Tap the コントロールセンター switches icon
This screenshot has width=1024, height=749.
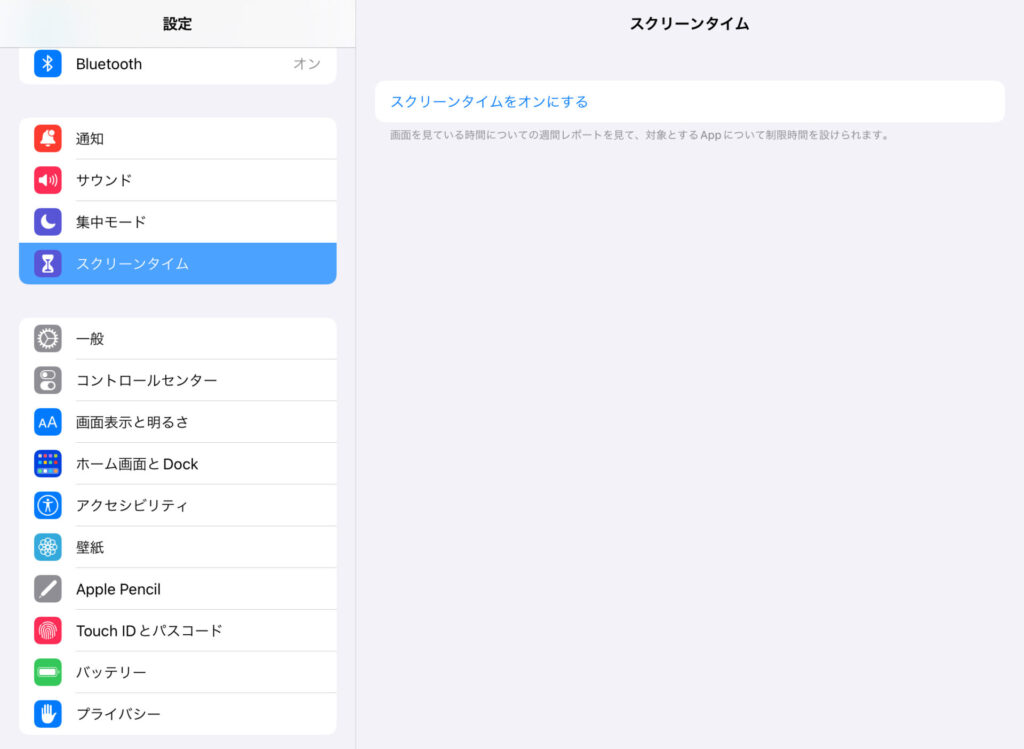[x=48, y=380]
